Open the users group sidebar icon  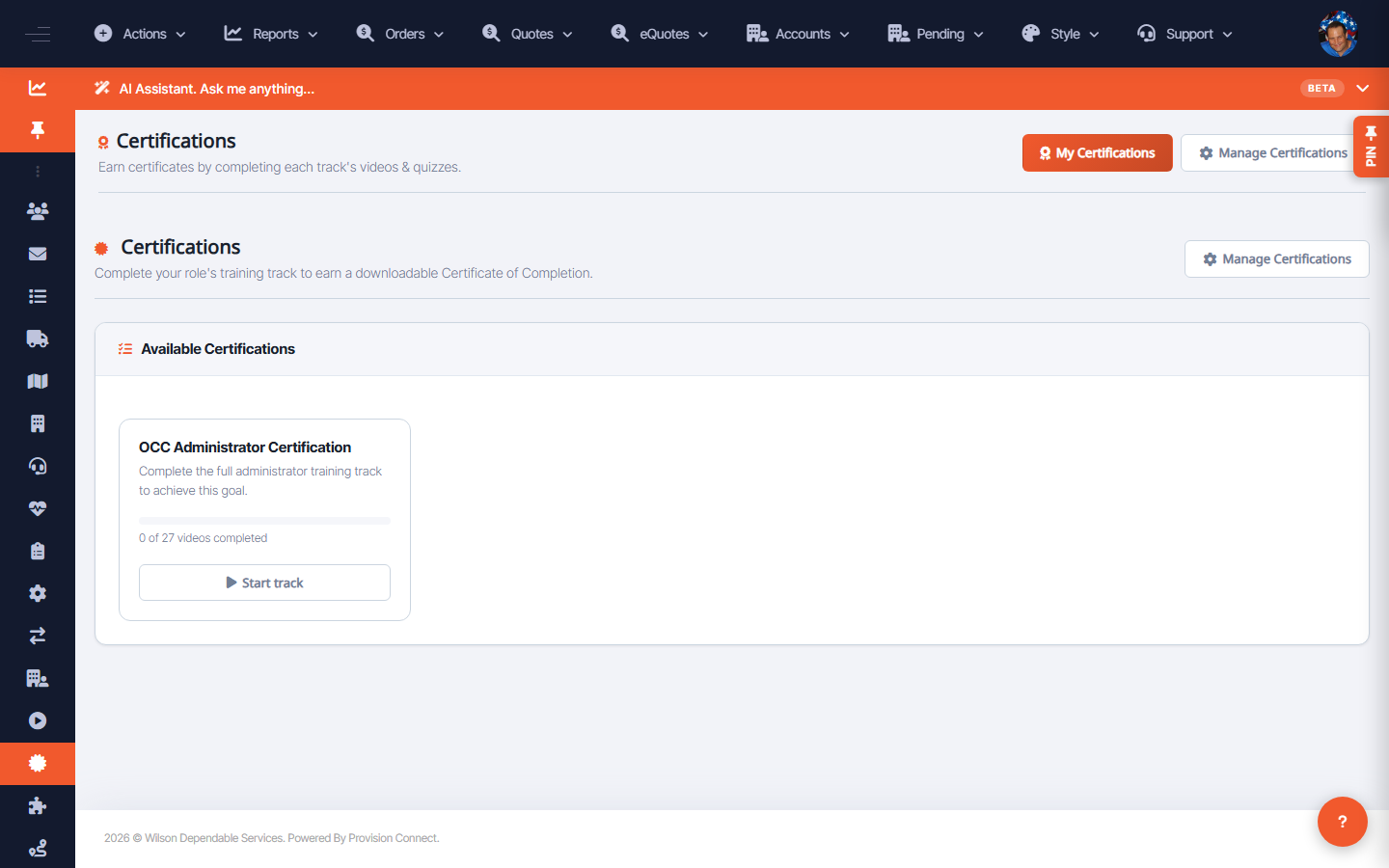[x=38, y=211]
